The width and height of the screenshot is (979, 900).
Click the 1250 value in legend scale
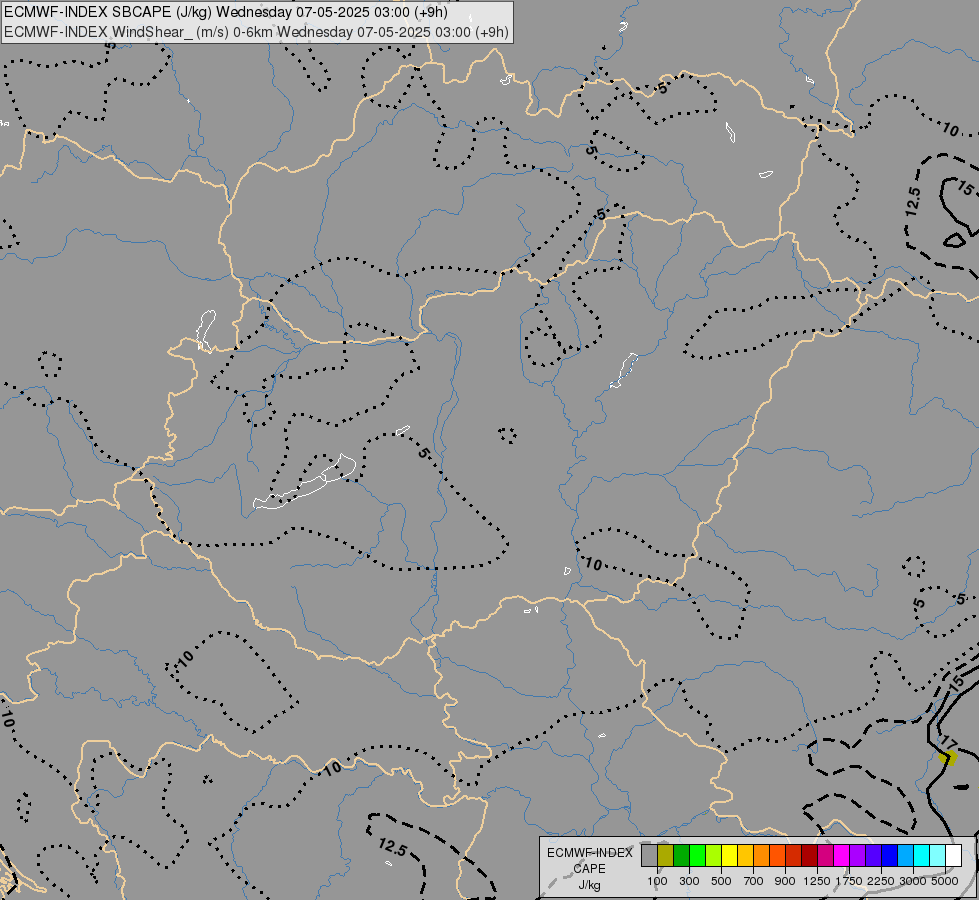(817, 881)
